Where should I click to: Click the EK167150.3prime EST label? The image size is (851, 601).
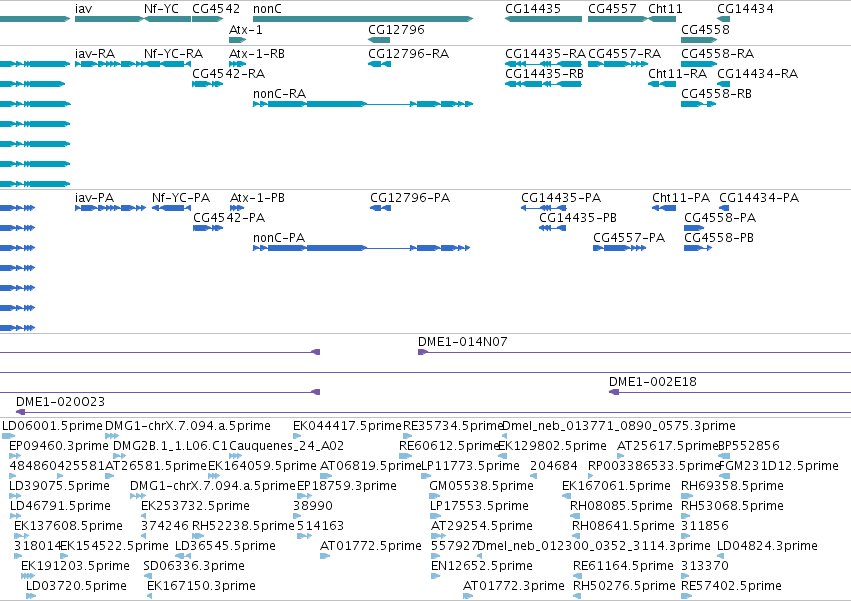coord(201,586)
